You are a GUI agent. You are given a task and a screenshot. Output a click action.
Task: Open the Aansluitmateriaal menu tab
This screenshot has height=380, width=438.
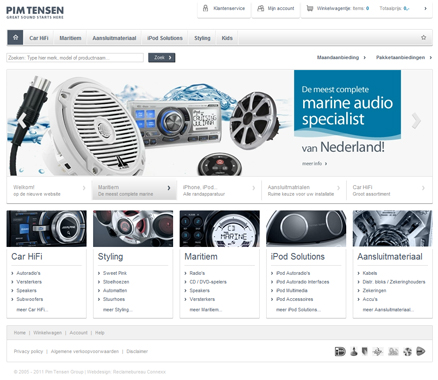[x=114, y=38]
